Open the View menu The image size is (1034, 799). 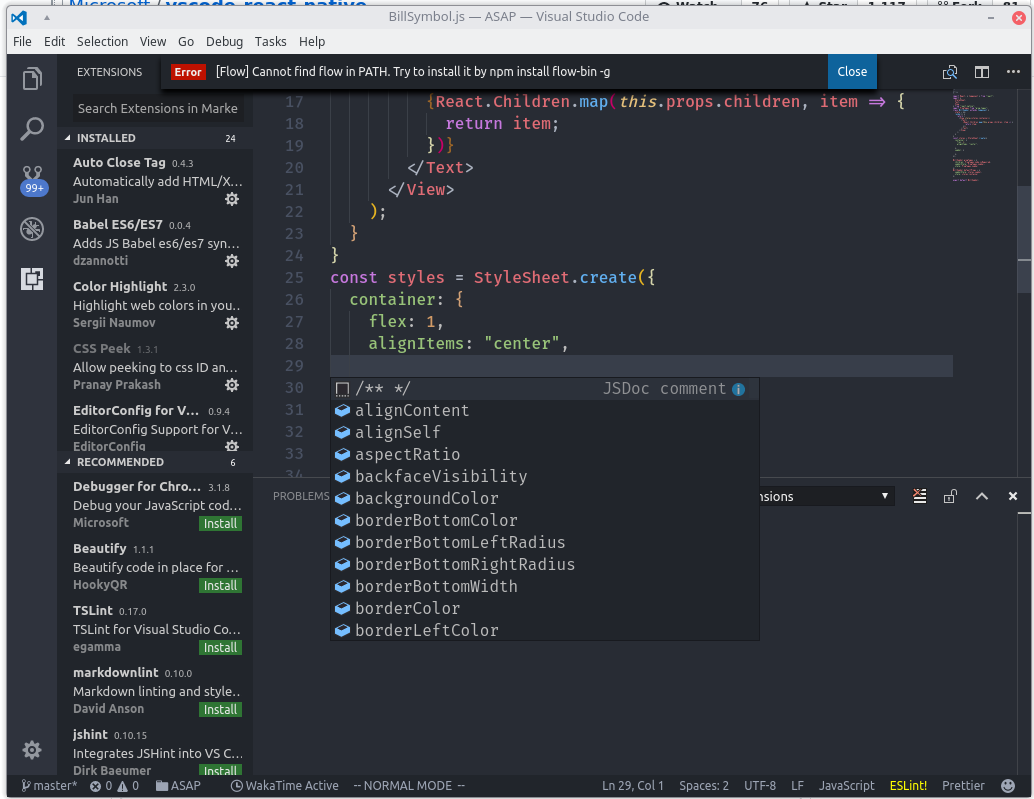point(152,42)
